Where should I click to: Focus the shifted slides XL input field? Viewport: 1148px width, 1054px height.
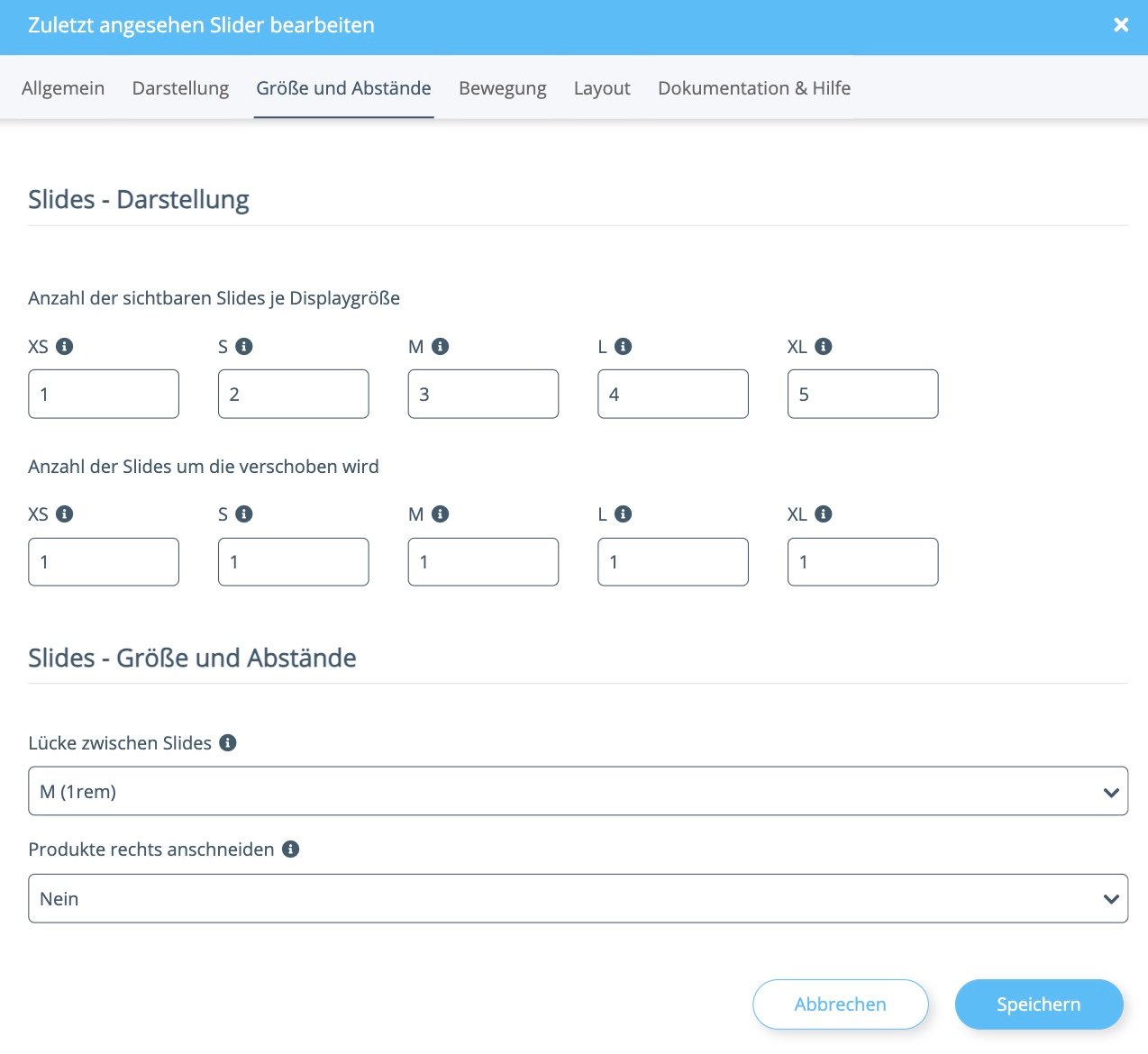[863, 562]
